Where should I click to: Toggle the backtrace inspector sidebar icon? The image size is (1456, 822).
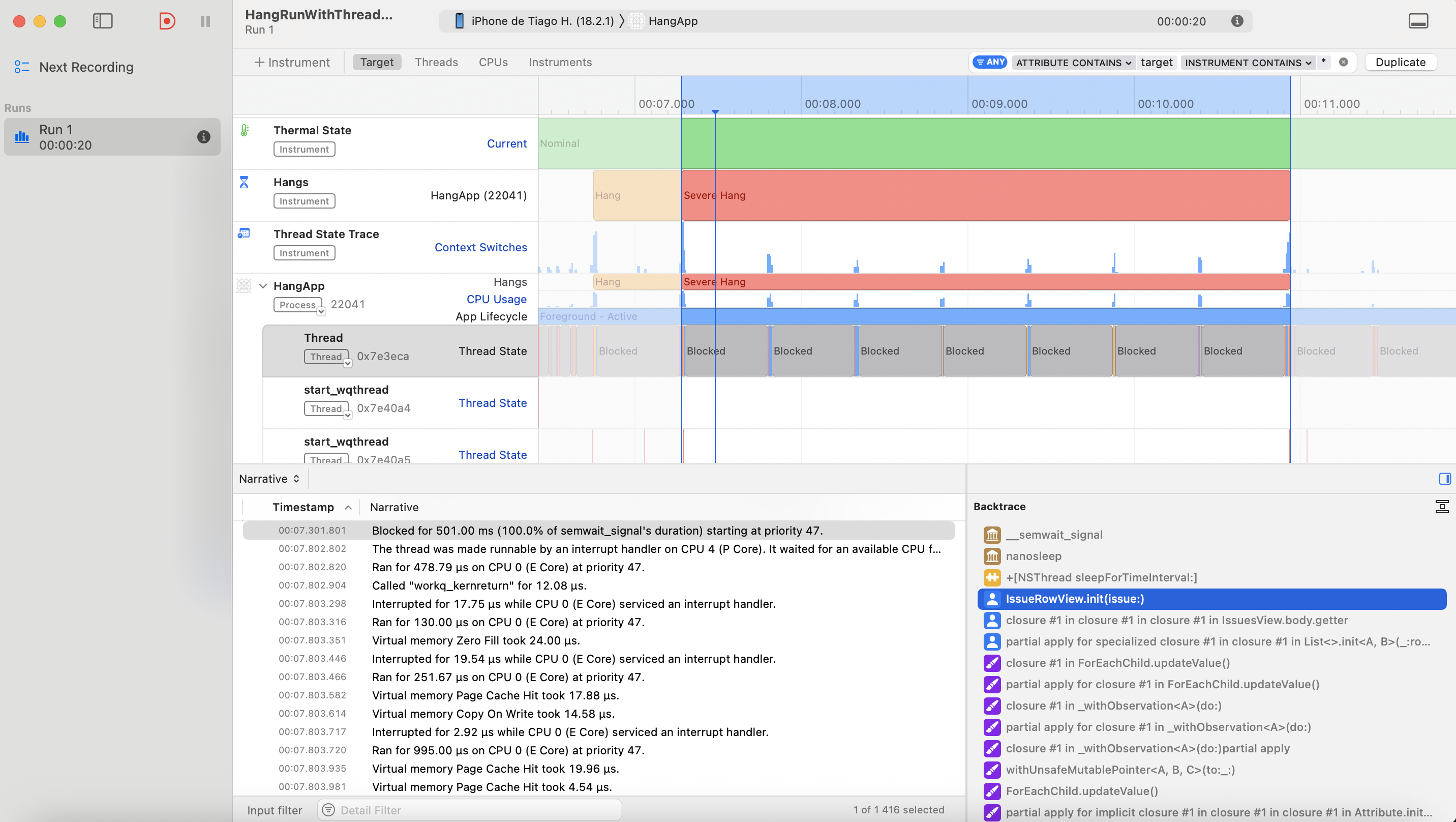click(x=1444, y=479)
